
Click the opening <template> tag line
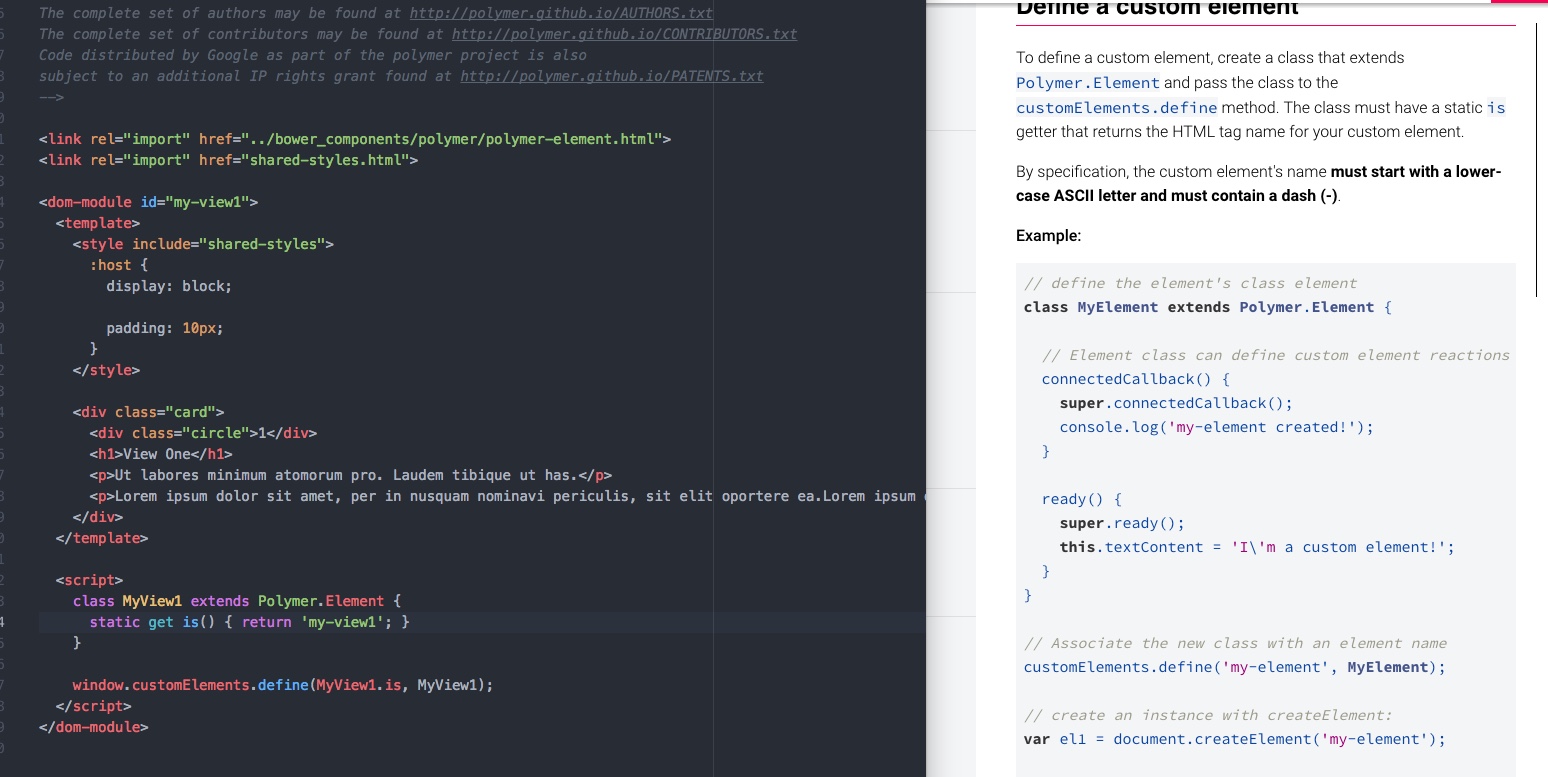98,223
